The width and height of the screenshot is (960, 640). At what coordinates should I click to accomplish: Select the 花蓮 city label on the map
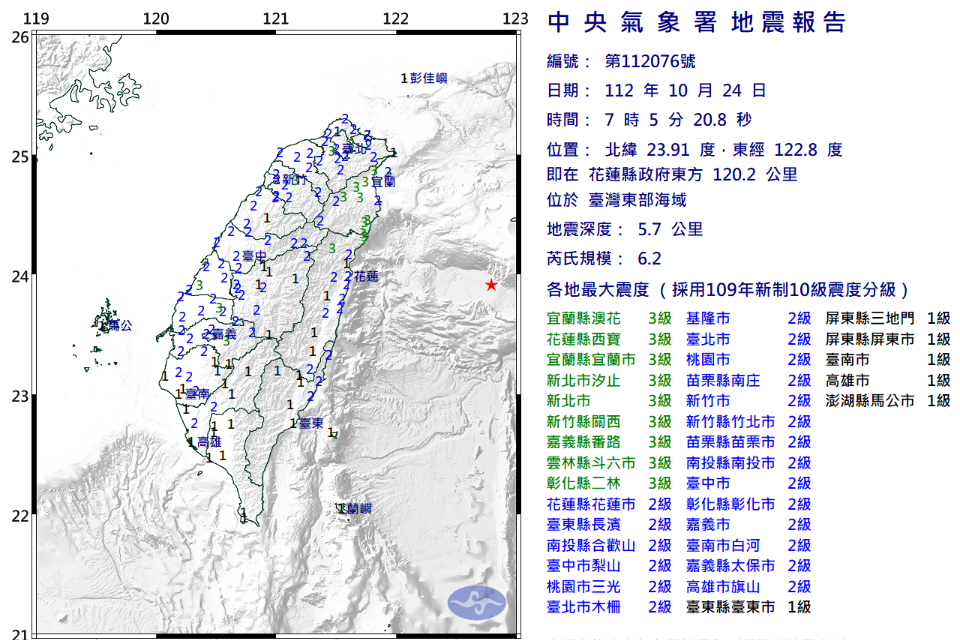pyautogui.click(x=366, y=276)
